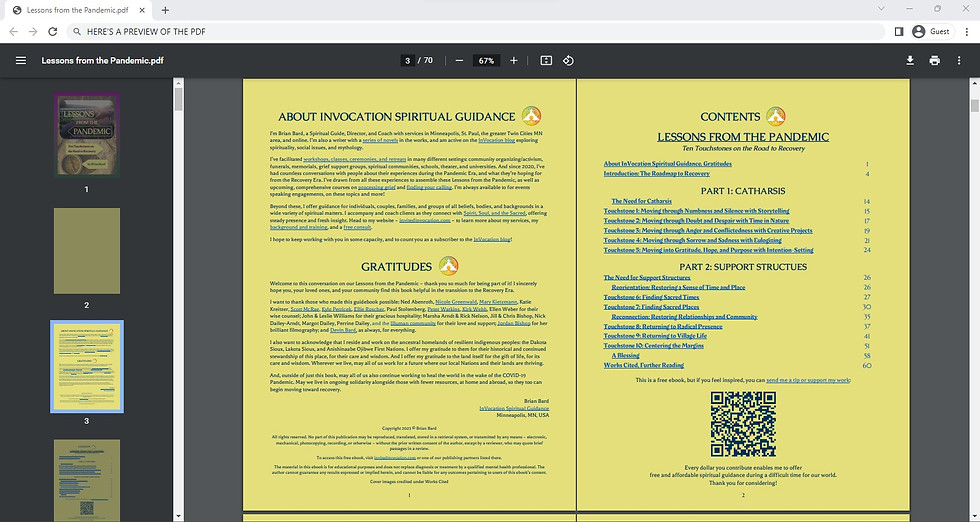Click the page number input field
The image size is (980, 522).
tap(408, 61)
